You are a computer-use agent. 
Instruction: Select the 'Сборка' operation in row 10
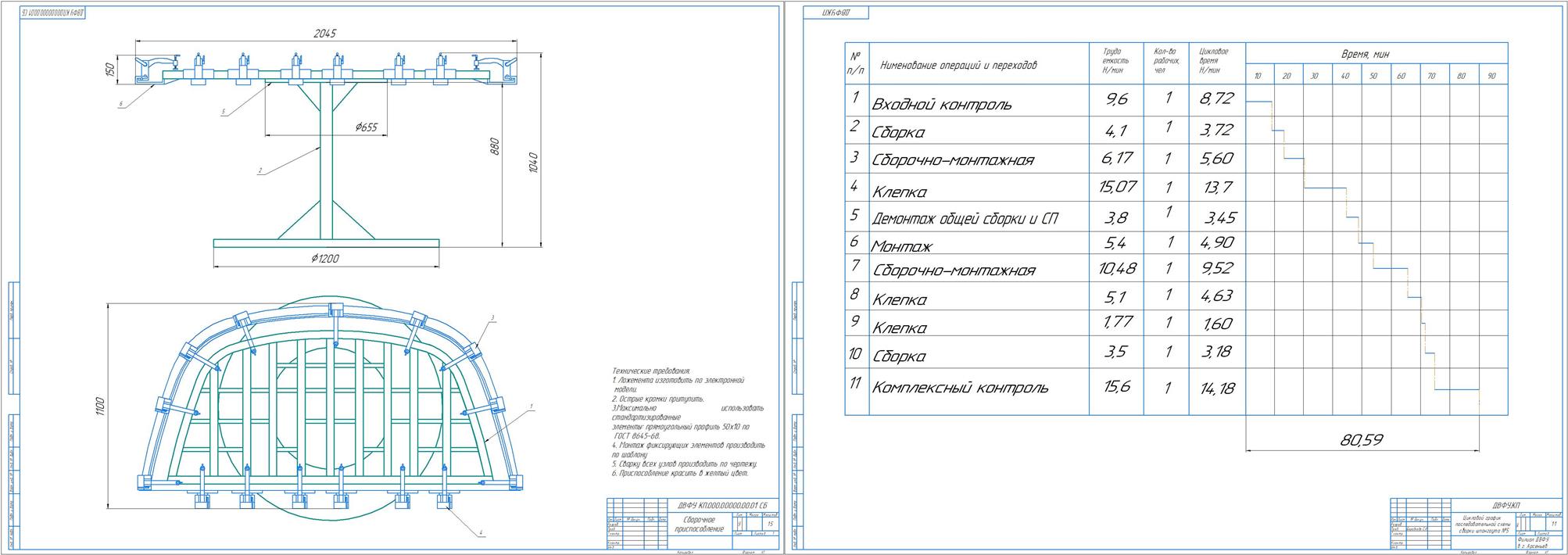898,356
